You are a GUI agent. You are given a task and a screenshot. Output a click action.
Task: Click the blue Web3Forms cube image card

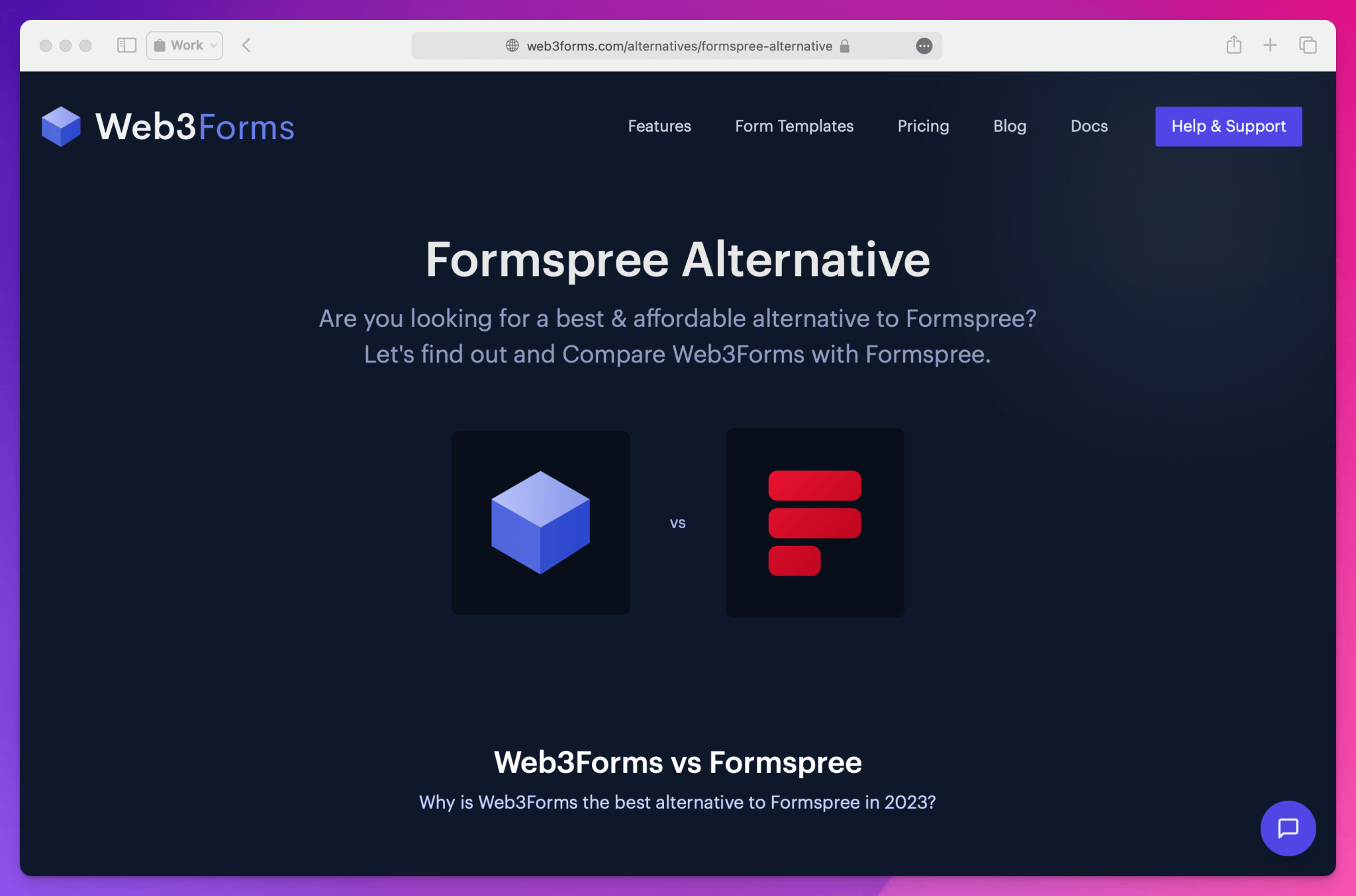[x=540, y=523]
